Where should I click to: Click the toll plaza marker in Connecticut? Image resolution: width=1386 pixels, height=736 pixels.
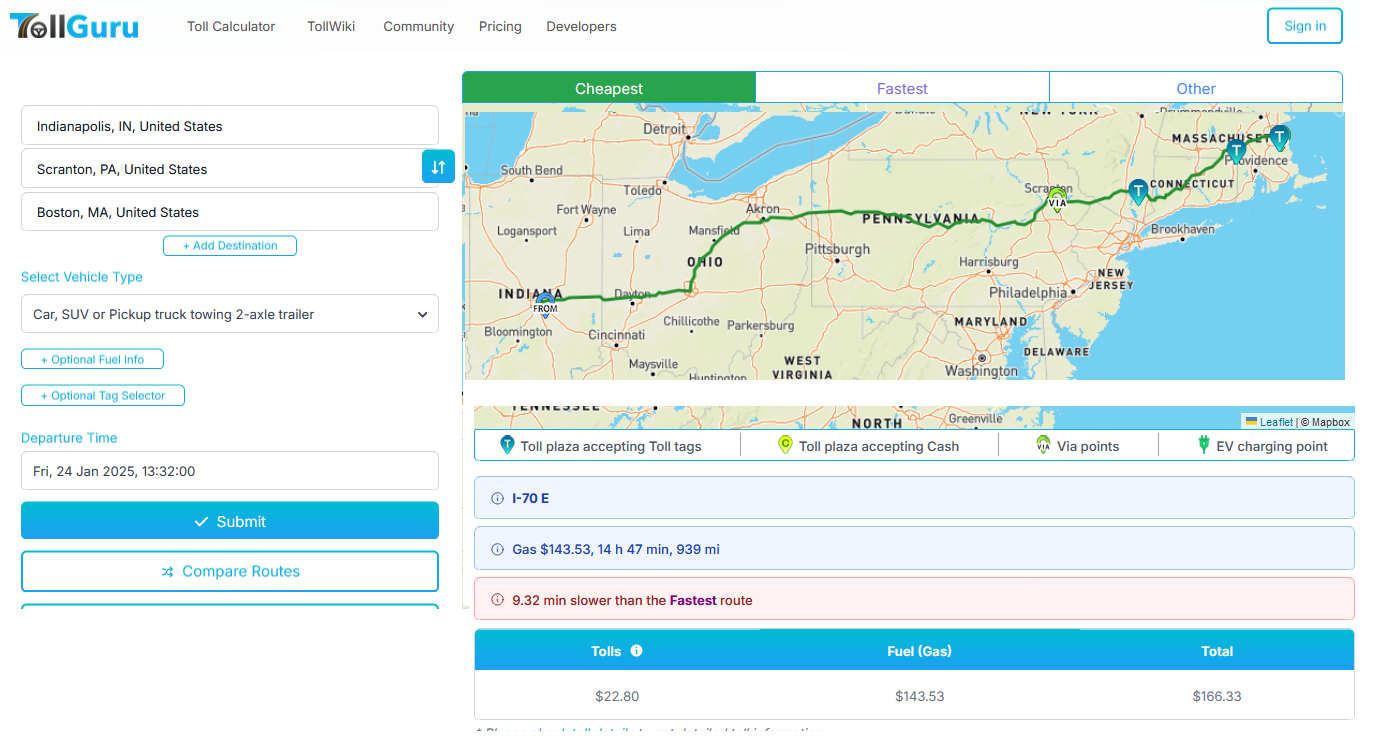tap(1138, 192)
